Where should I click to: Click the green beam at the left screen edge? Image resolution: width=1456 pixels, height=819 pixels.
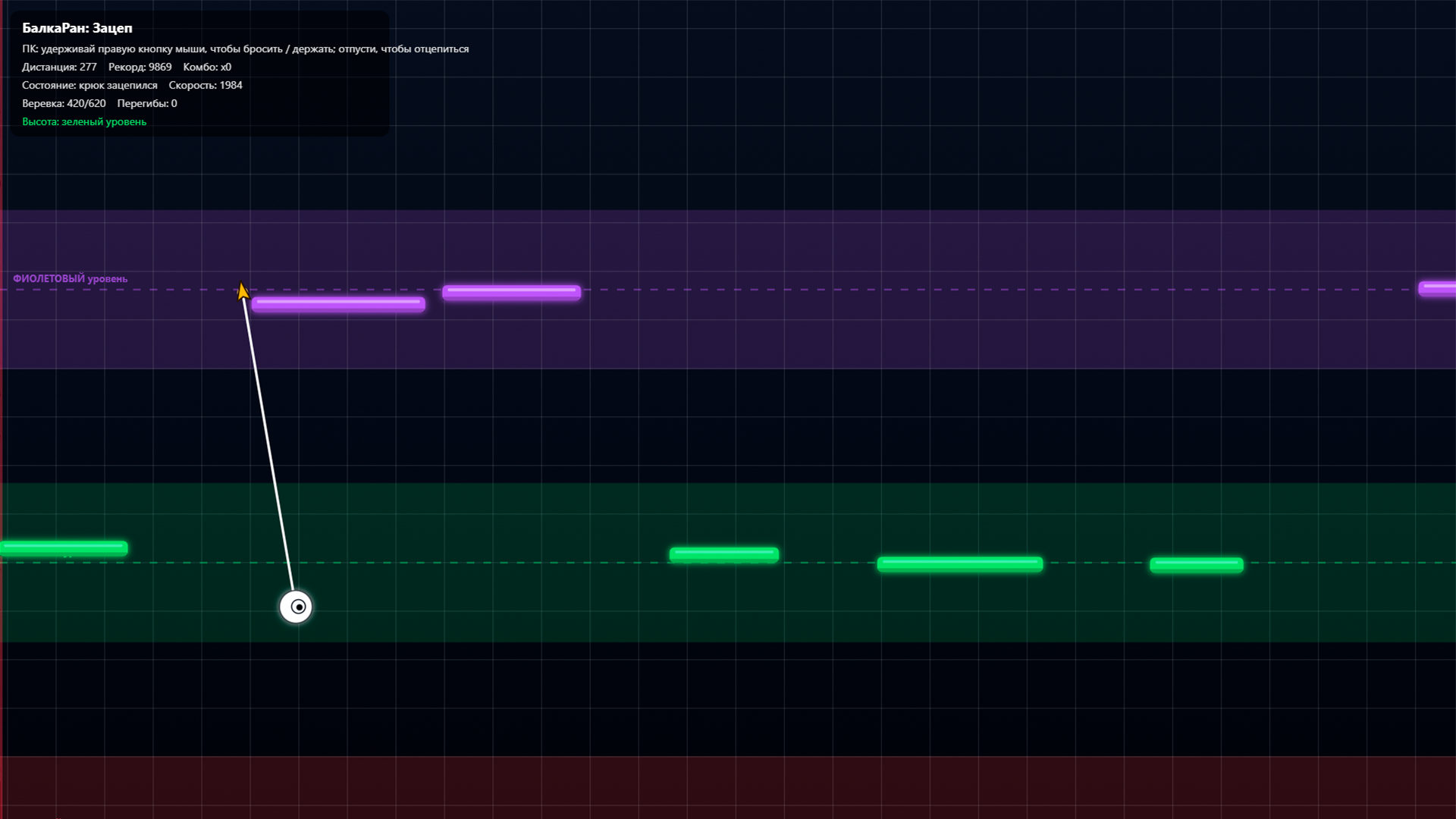pyautogui.click(x=64, y=548)
